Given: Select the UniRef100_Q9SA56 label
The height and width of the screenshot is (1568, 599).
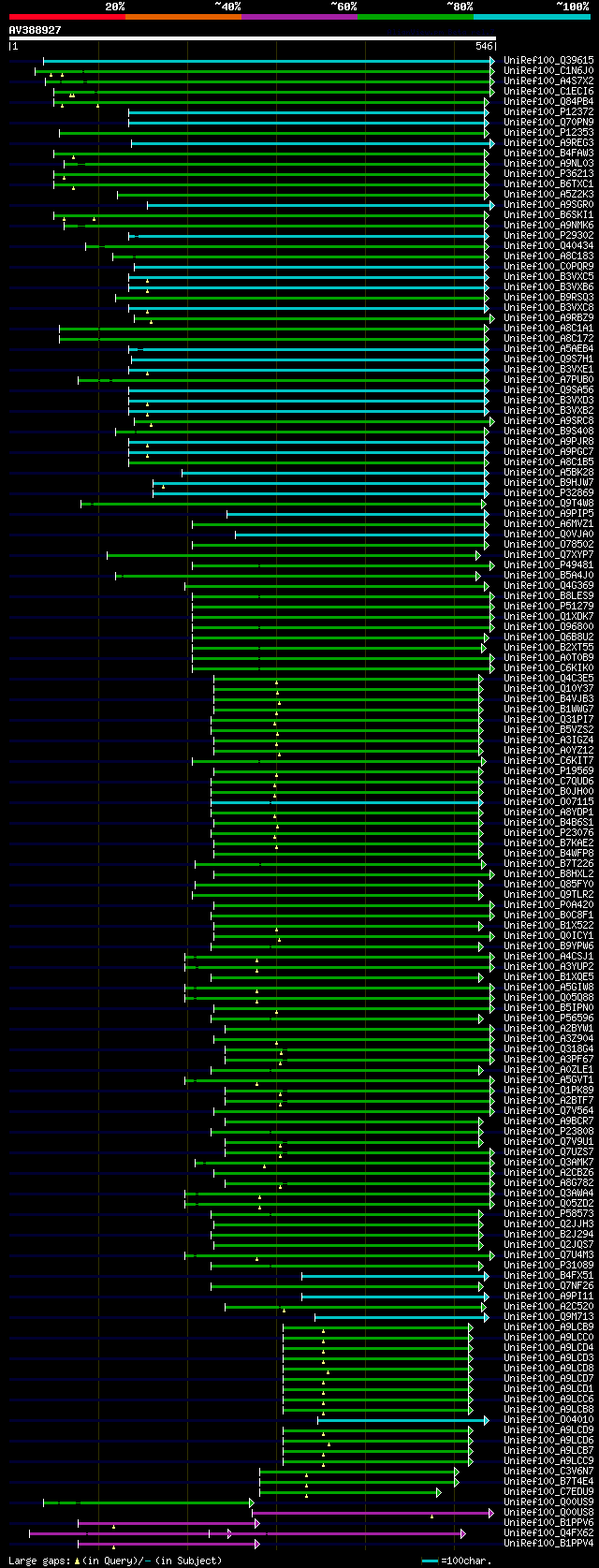Looking at the screenshot, I should click(x=548, y=389).
